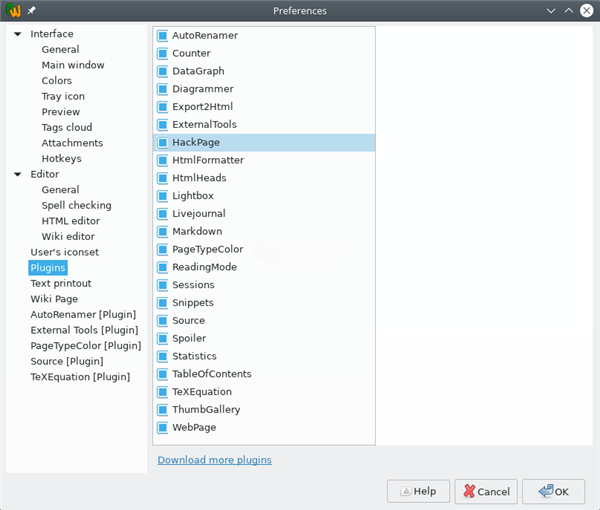Viewport: 600px width, 510px height.
Task: Open Colors settings under Interface
Action: (57, 81)
